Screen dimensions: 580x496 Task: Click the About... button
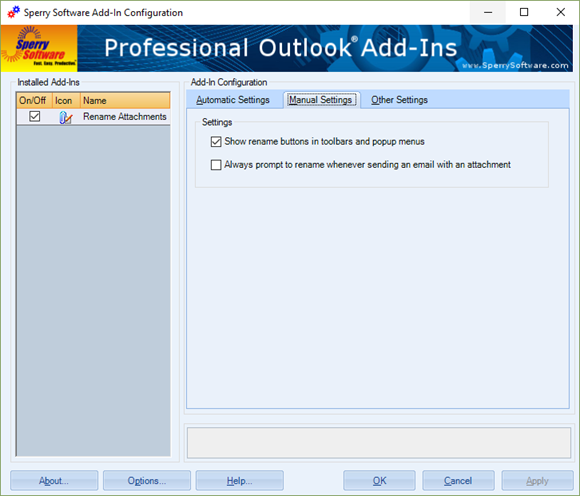pyautogui.click(x=54, y=480)
